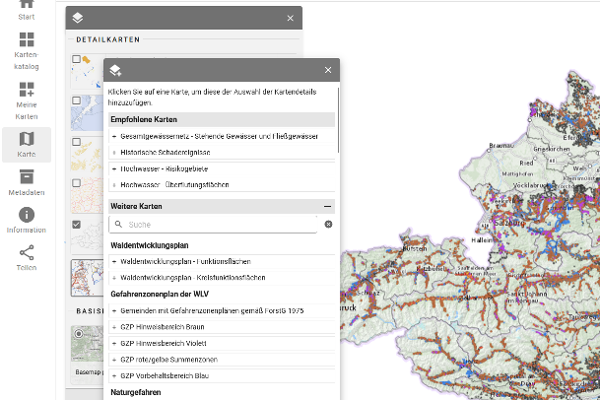This screenshot has width=600, height=400.
Task: Open the Metadaten sidebar item
Action: pos(26,183)
